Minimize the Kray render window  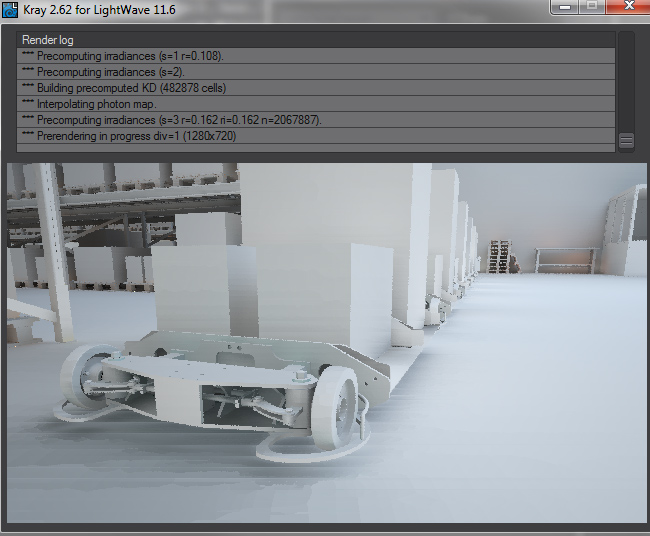tap(566, 6)
